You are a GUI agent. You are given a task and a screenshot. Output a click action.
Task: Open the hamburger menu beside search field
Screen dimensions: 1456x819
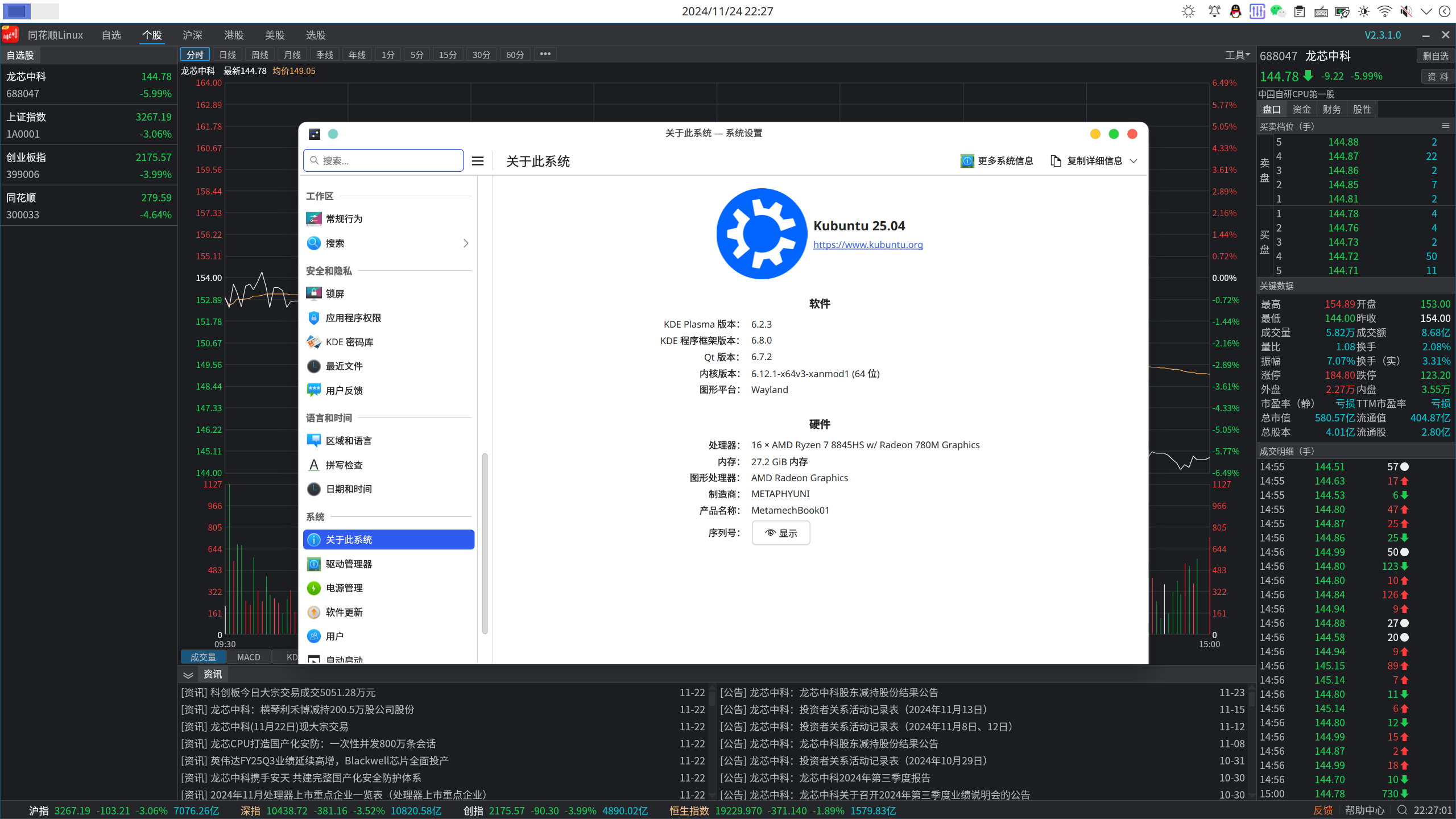(478, 161)
